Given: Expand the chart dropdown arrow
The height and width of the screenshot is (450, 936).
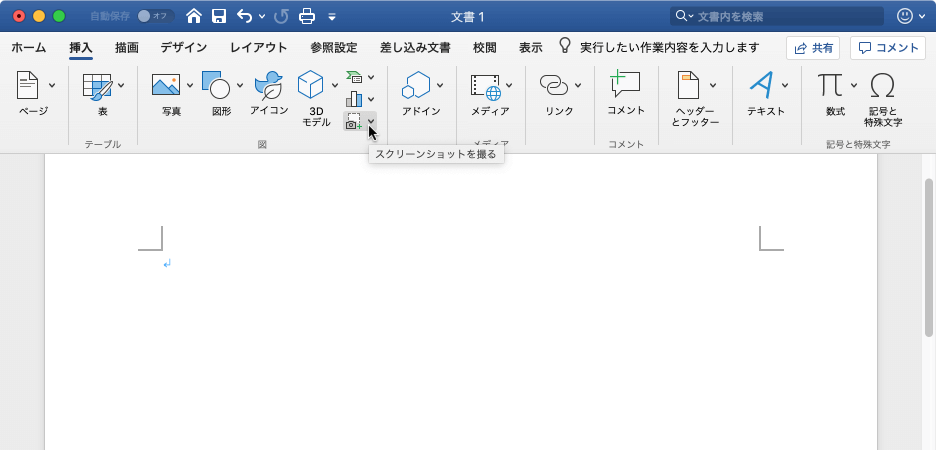Looking at the screenshot, I should 371,99.
